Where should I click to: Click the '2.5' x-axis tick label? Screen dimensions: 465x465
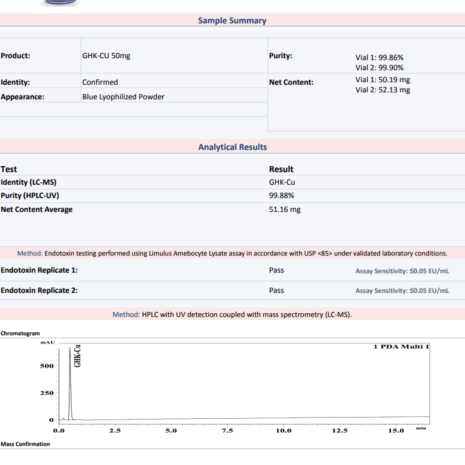[115, 431]
